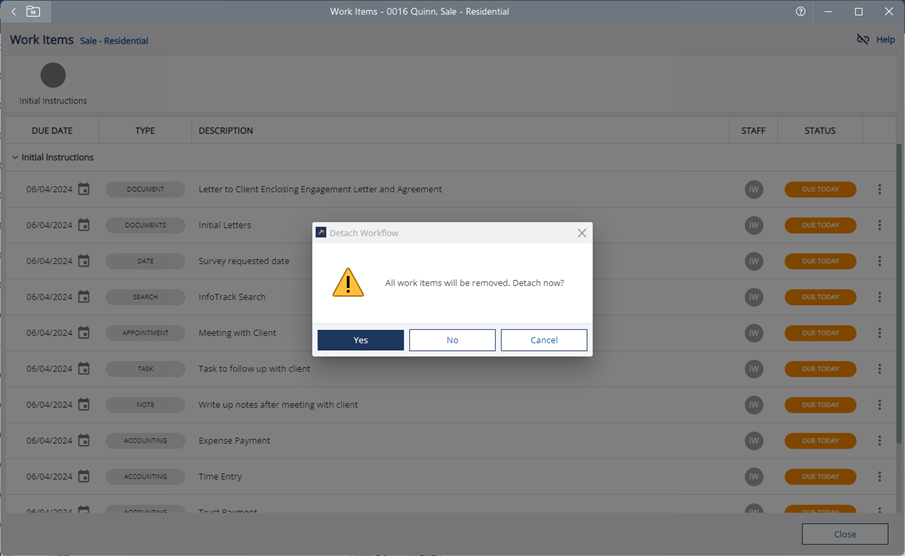
Task: Click No in Detach Workflow dialog
Action: click(x=452, y=340)
